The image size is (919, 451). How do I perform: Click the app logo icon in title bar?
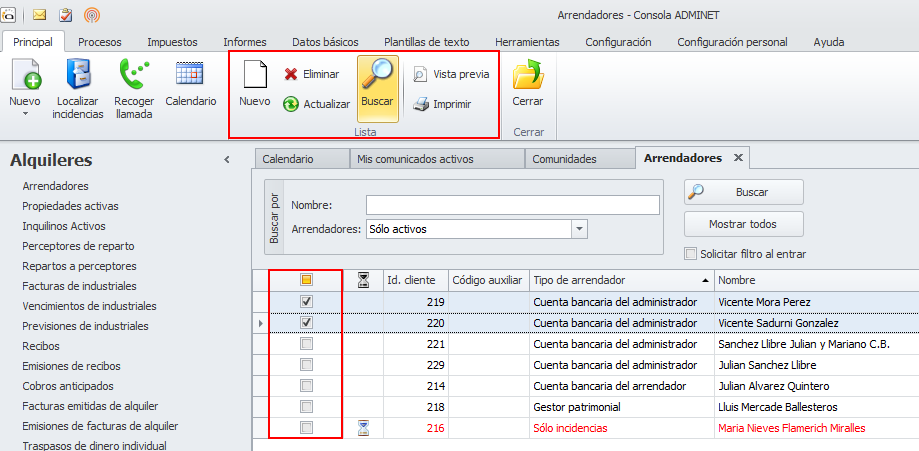[x=7, y=15]
